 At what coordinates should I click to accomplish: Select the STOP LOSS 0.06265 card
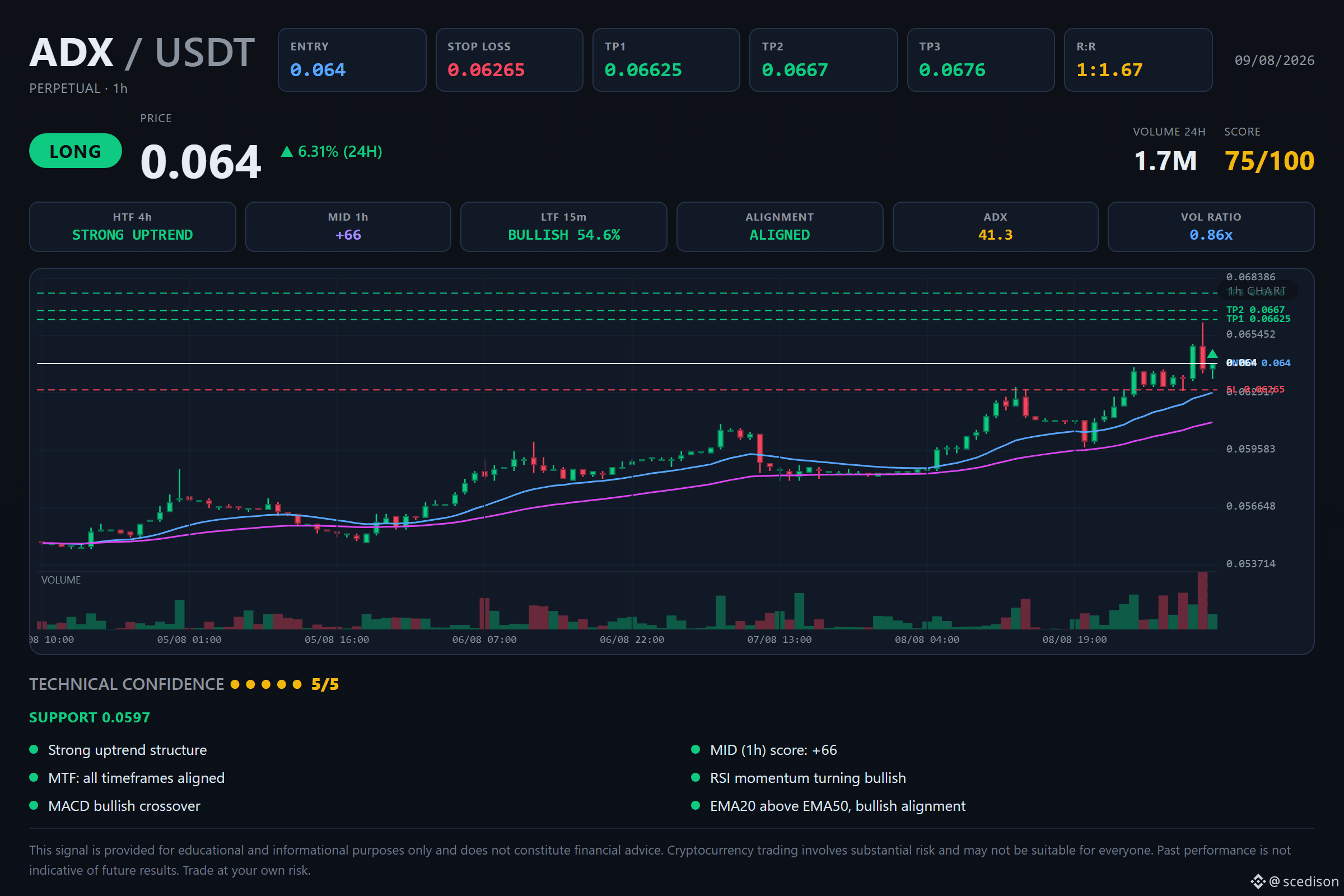(509, 60)
